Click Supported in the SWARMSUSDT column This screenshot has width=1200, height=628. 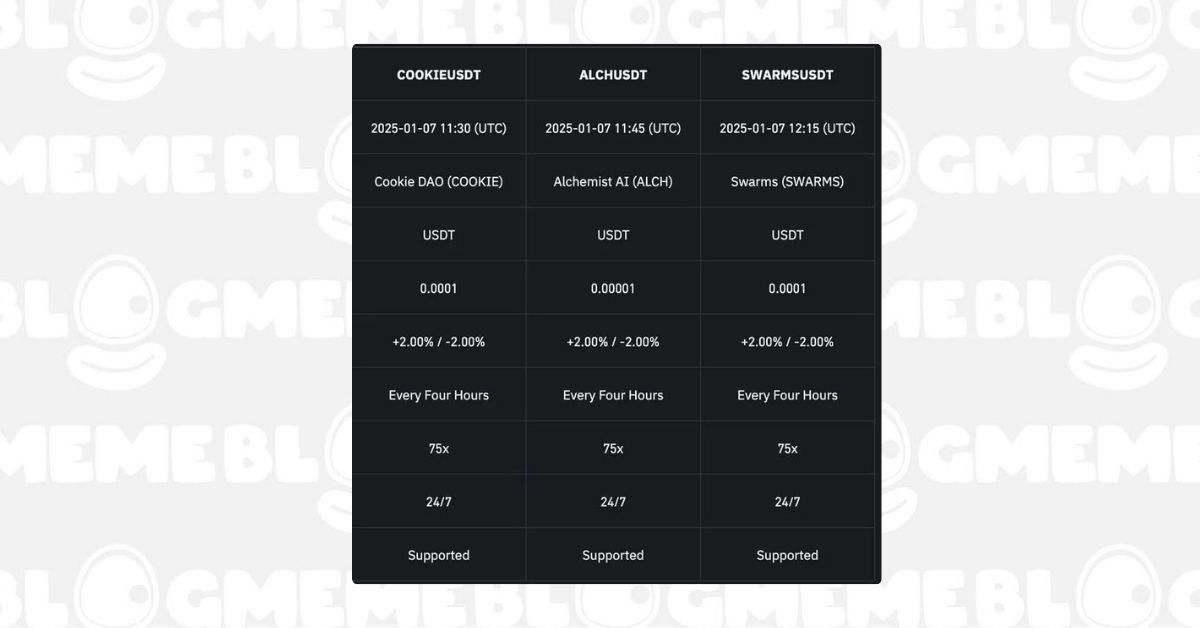coord(787,555)
